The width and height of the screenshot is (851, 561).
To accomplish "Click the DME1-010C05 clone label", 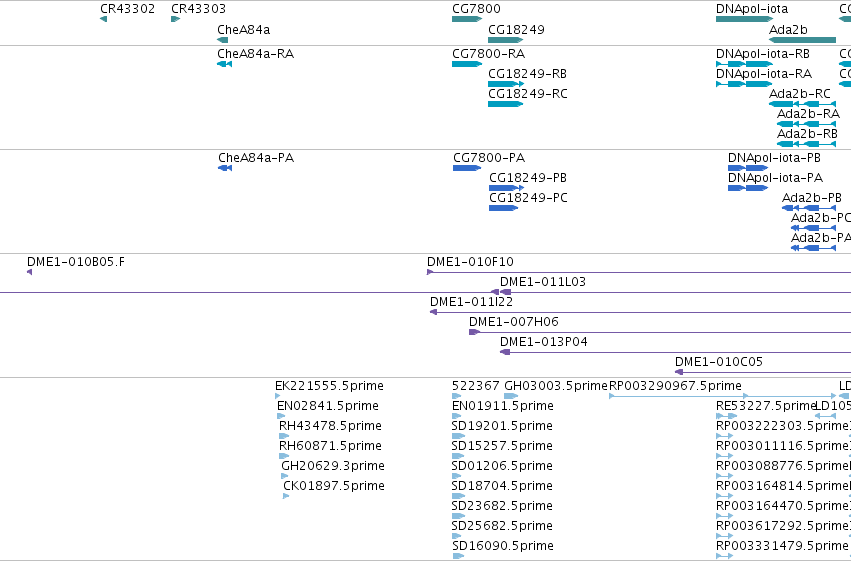I will coord(719,362).
